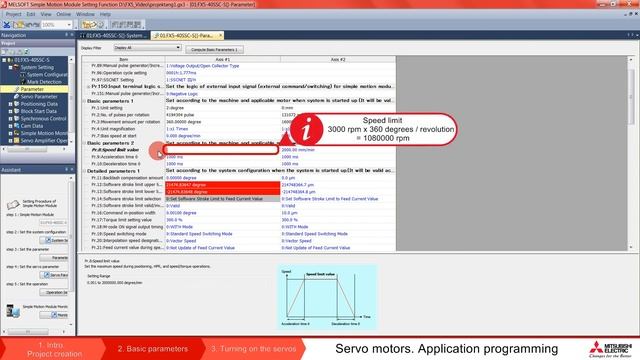Screen dimensions: 640x360
Task: Click the Navigation tree scroll-down arrow
Action: [x=71, y=141]
